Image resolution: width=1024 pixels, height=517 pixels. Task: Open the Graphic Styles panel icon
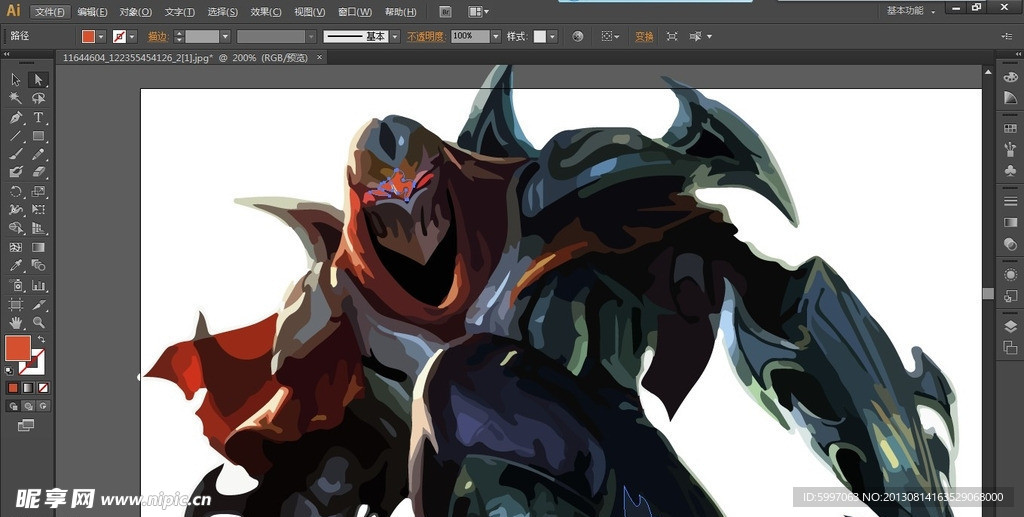[1010, 296]
